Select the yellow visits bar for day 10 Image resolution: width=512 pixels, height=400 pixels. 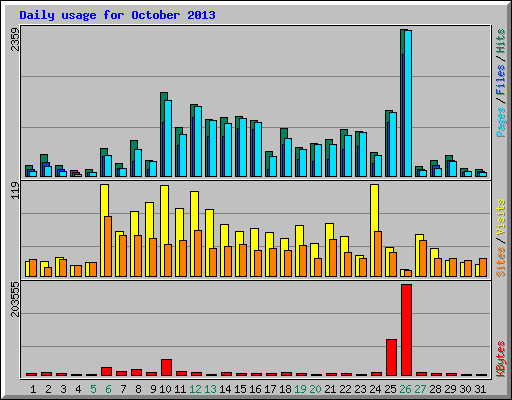(164, 231)
